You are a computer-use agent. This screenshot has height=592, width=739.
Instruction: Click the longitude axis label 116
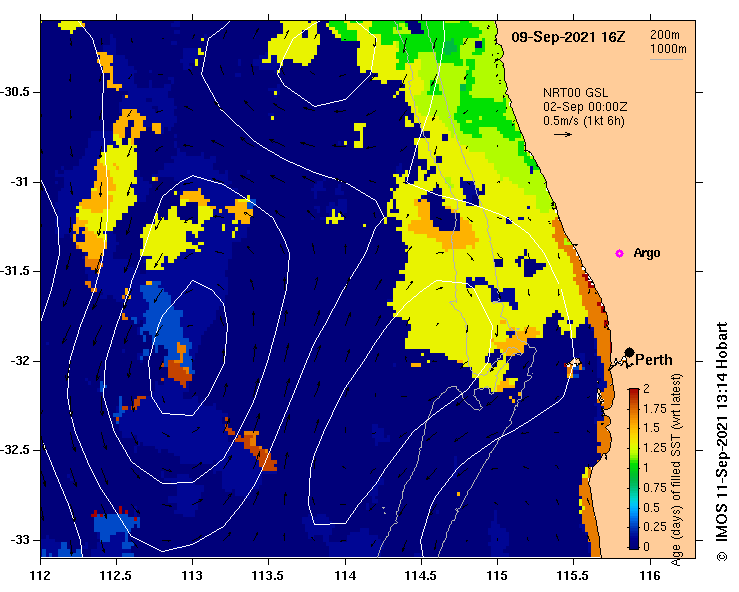(x=650, y=576)
